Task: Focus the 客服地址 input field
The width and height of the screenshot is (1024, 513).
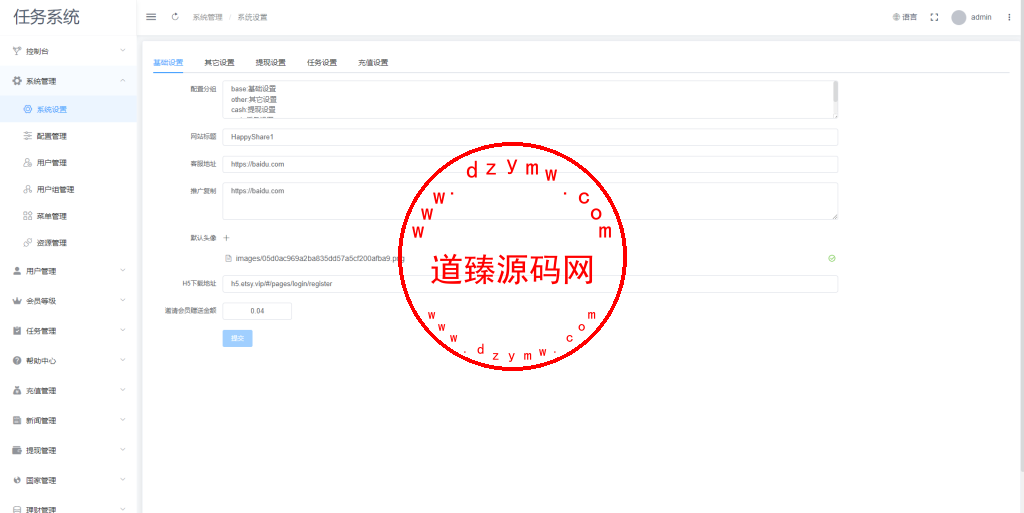Action: (x=530, y=164)
